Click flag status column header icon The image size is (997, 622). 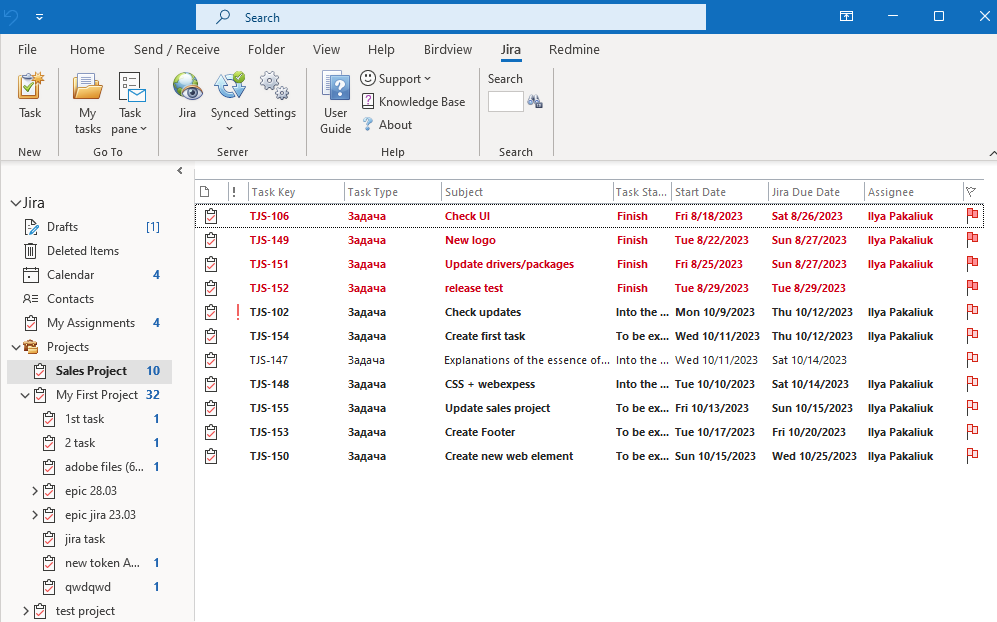971,191
